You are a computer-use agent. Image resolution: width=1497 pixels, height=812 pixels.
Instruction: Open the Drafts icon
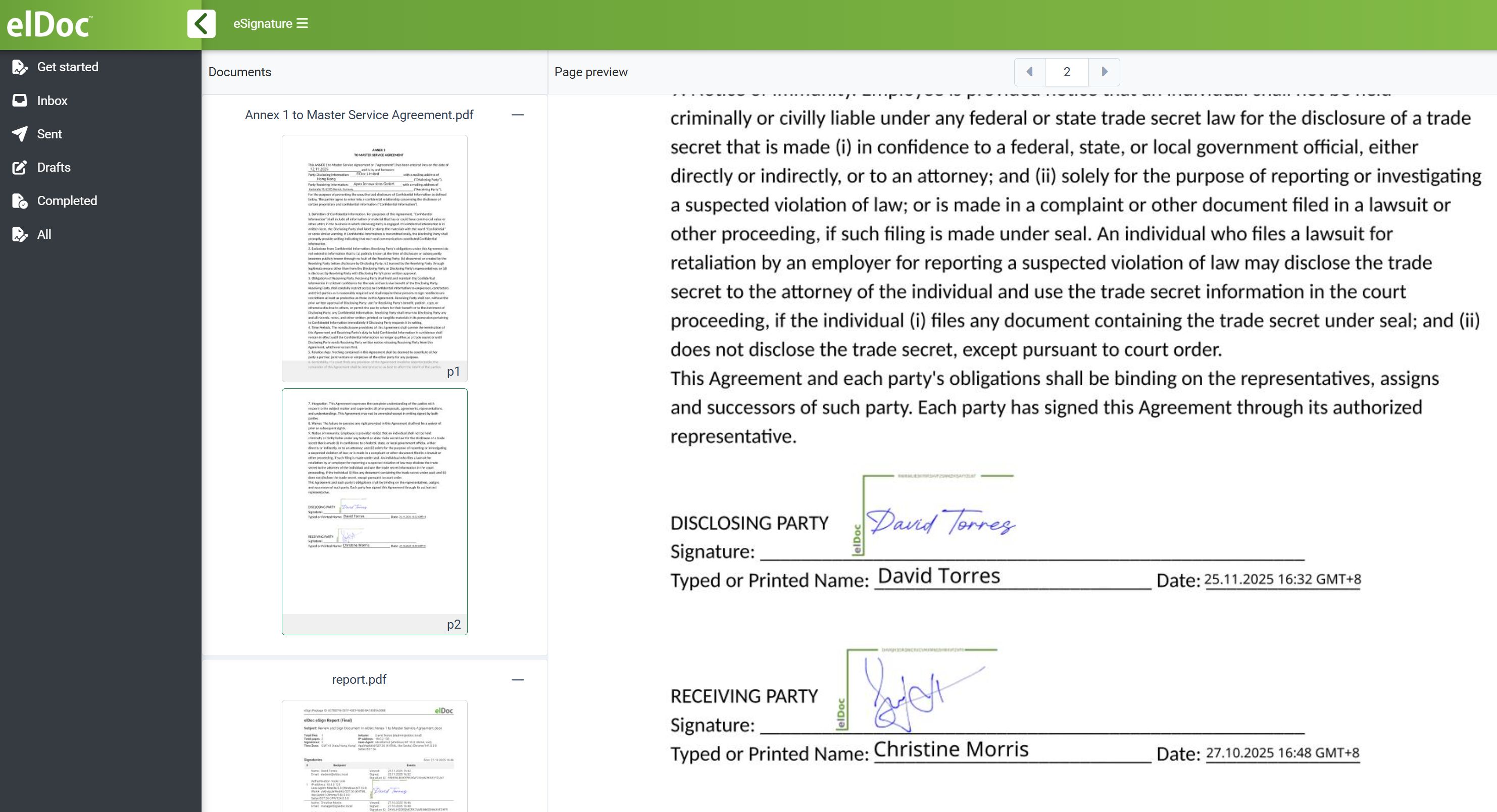(20, 167)
